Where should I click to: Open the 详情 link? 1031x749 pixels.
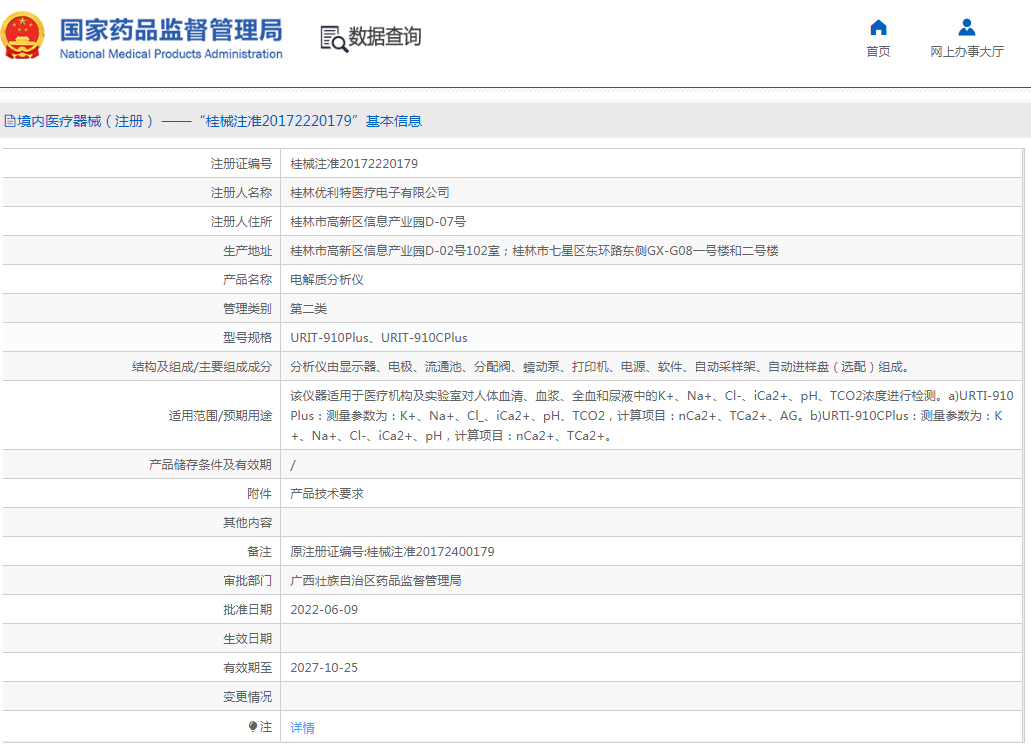302,727
